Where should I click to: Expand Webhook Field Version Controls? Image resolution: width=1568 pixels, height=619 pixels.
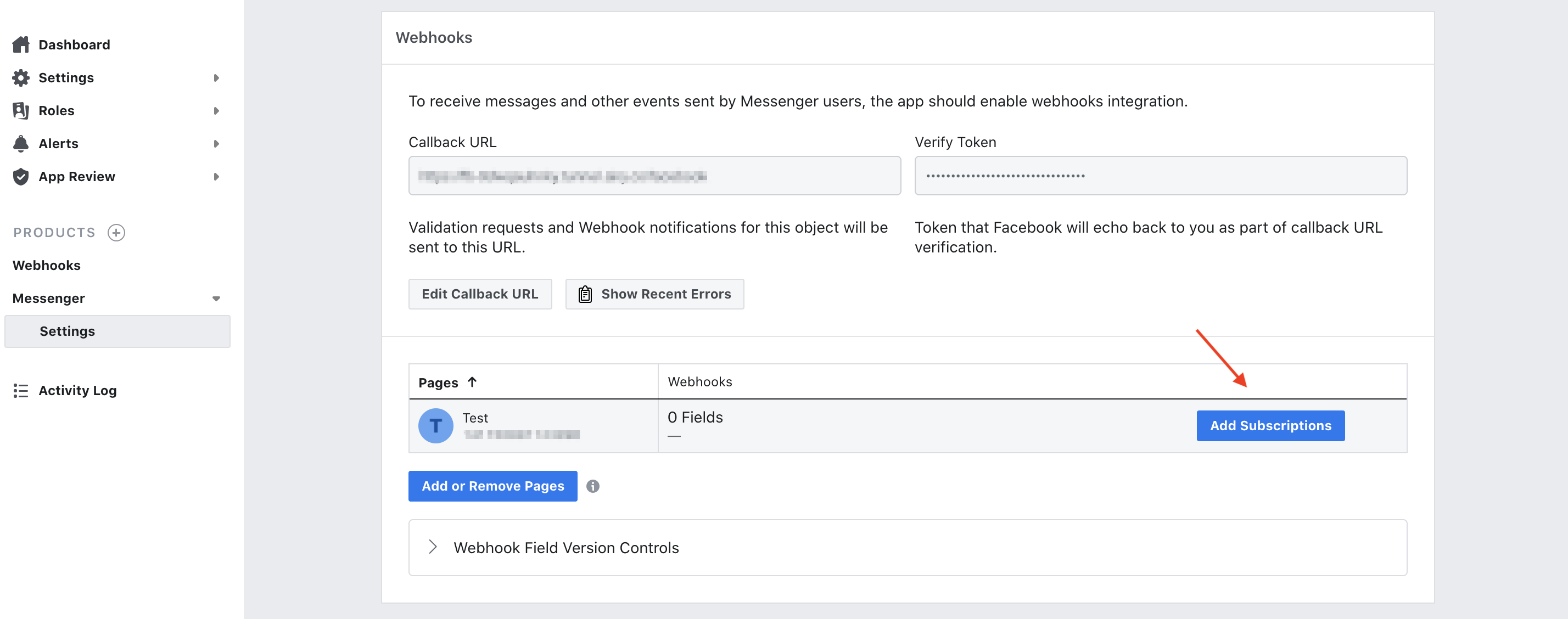pyautogui.click(x=433, y=547)
